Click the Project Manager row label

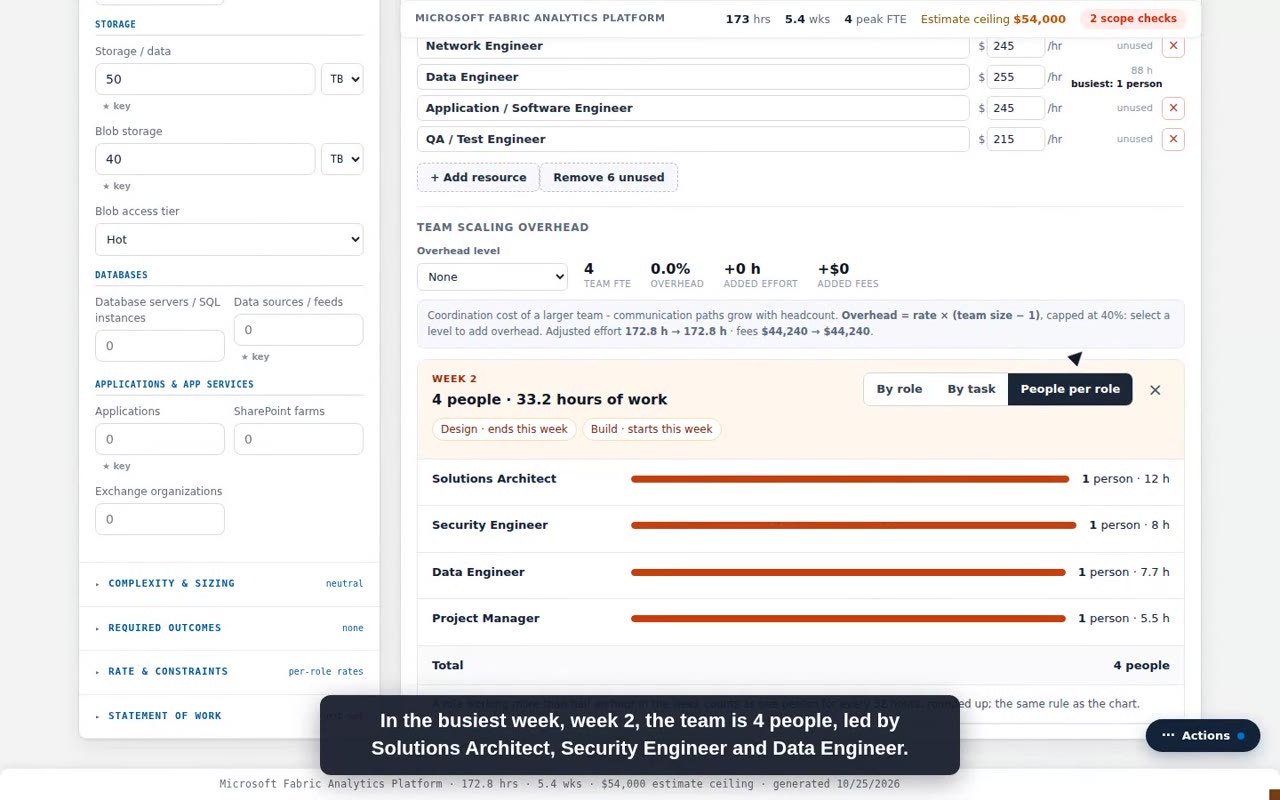pos(486,618)
